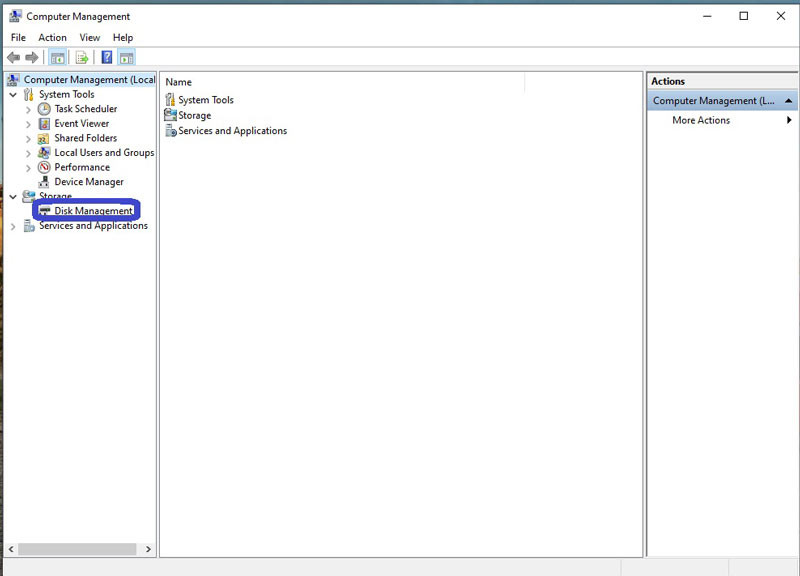800x576 pixels.
Task: Click More Actions in the Actions pane
Action: (x=701, y=120)
